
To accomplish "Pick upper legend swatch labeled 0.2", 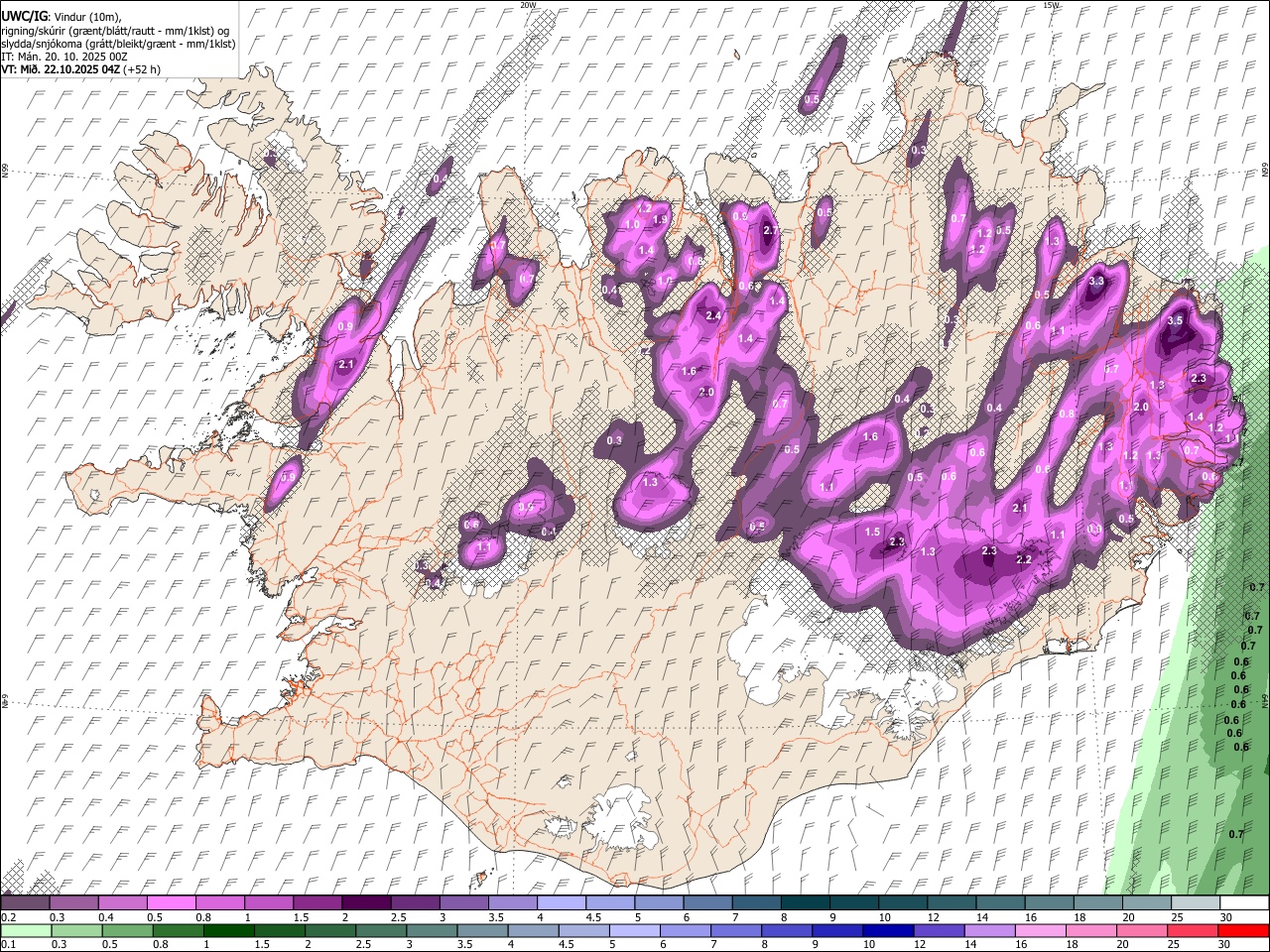I will click(x=25, y=902).
